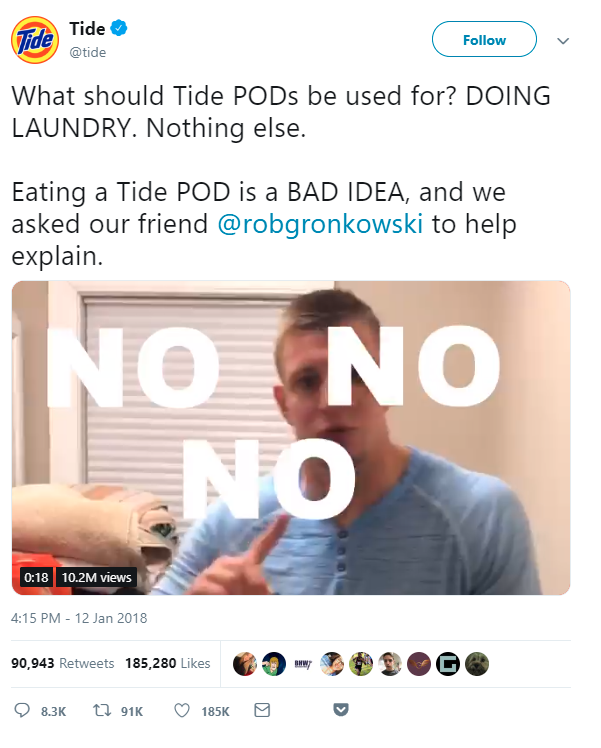601x748 pixels.
Task: Click the reply speech bubble icon
Action: (x=22, y=710)
